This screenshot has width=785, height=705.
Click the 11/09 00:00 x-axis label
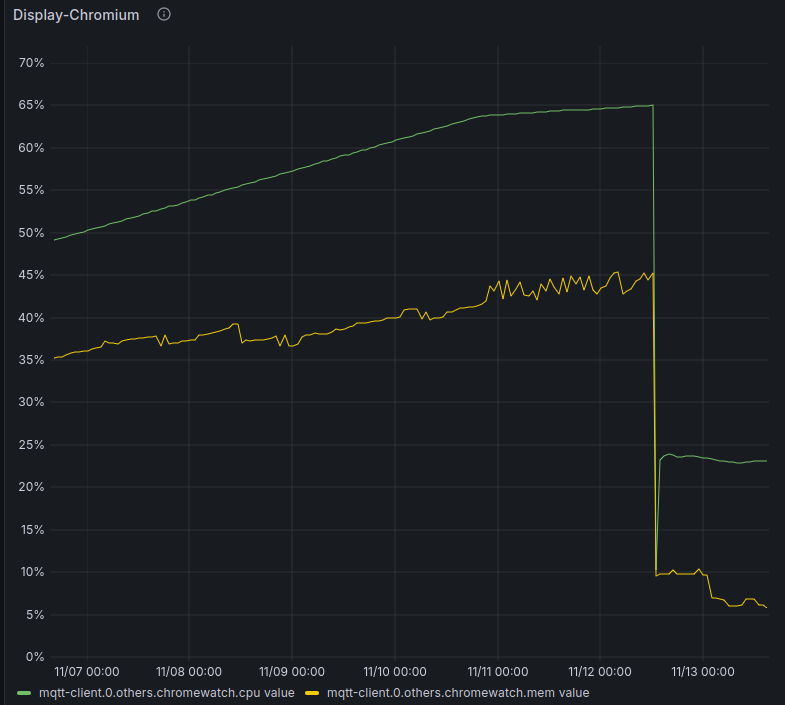(291, 673)
